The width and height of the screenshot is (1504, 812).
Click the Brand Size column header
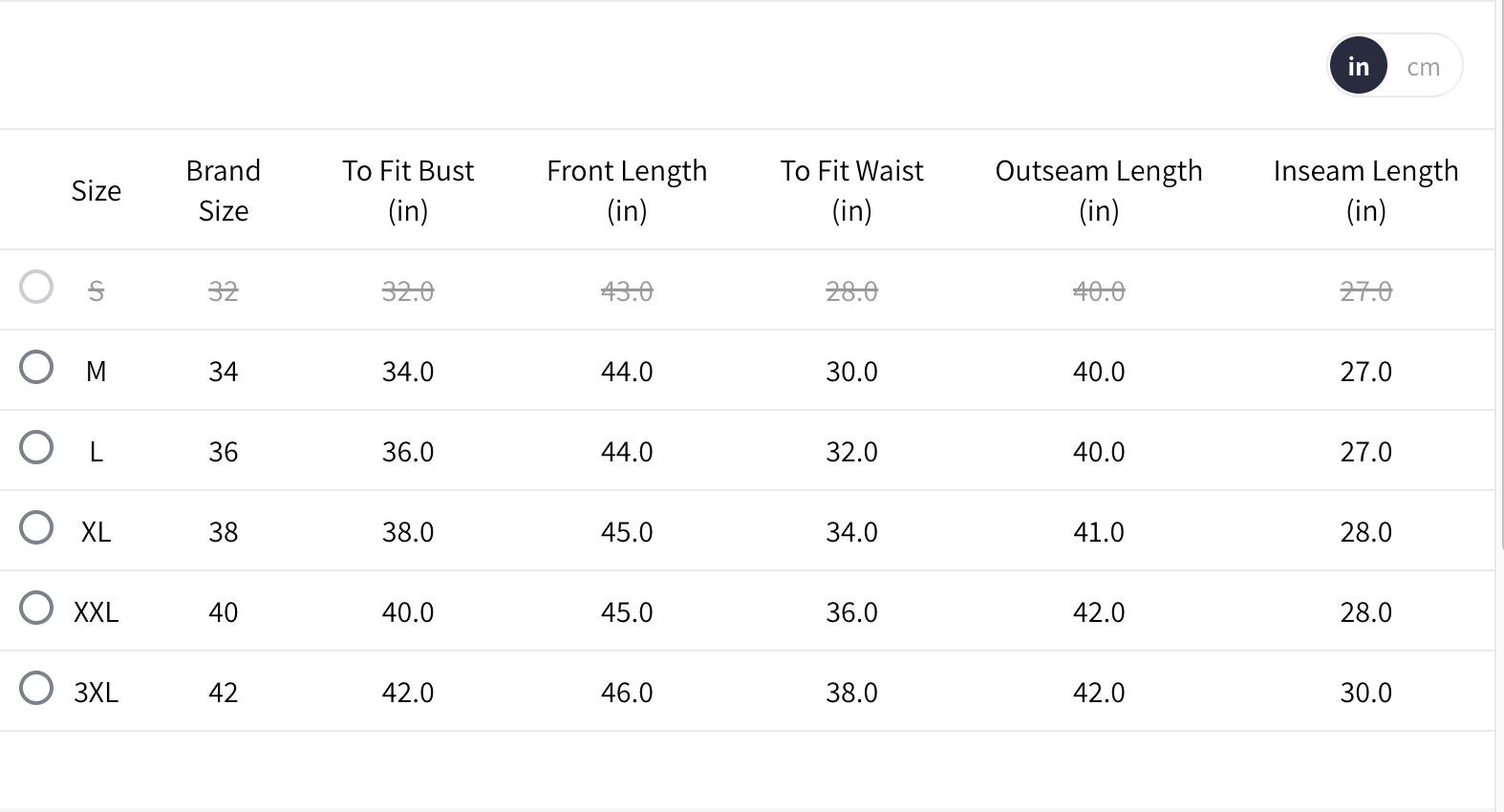[x=224, y=190]
